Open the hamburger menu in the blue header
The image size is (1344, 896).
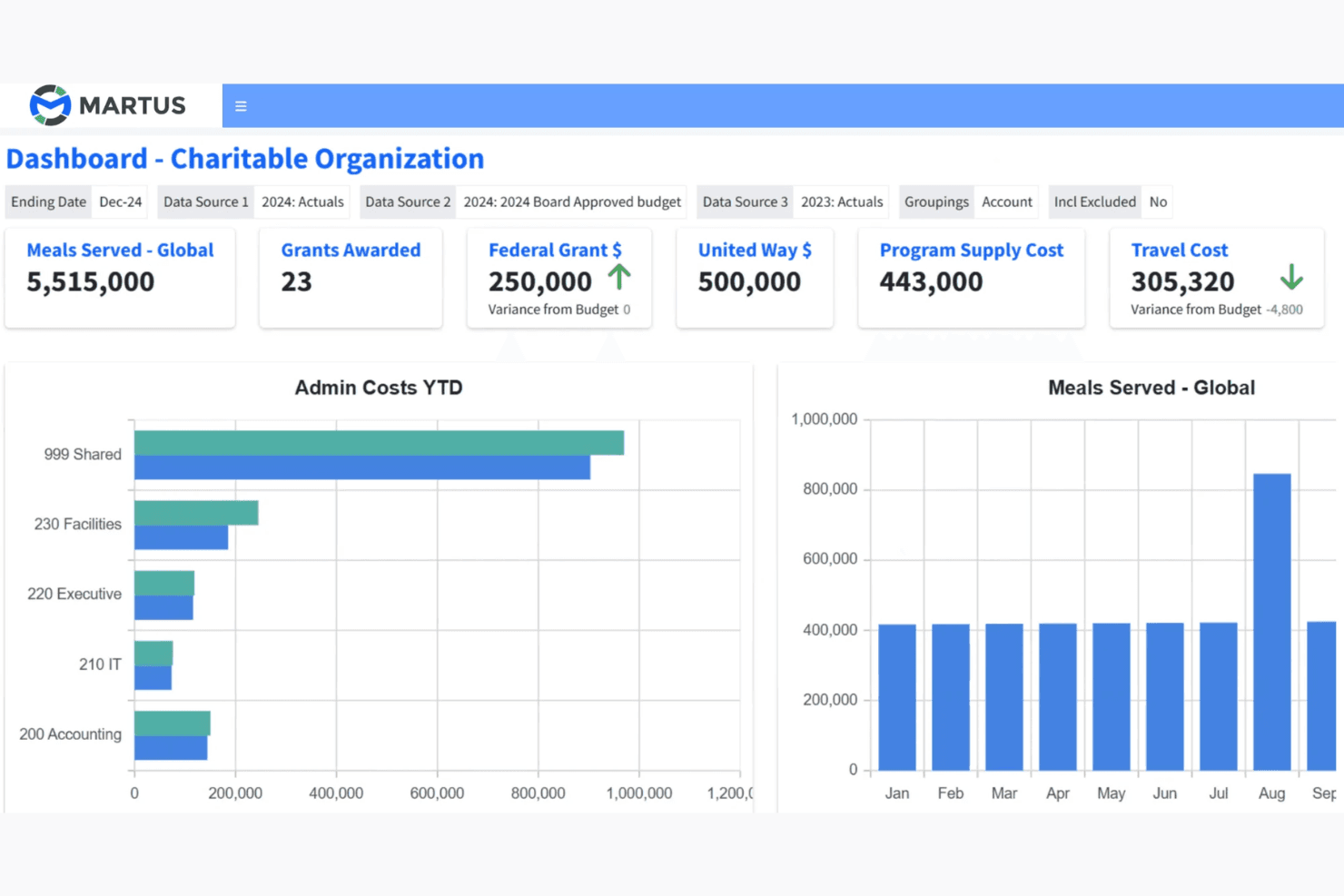coord(241,106)
